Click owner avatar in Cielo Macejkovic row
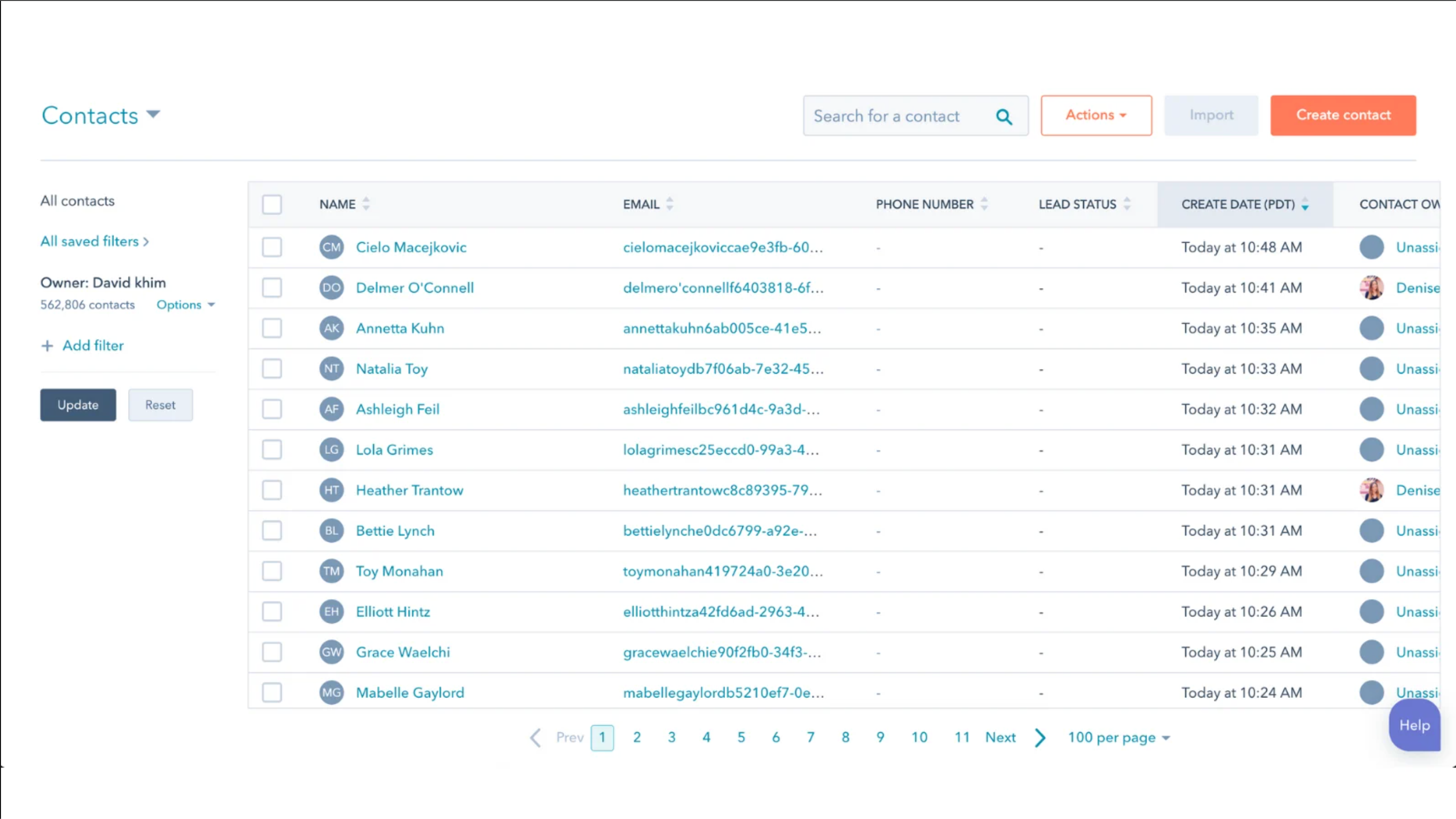Viewport: 1456px width, 819px height. click(x=1371, y=247)
